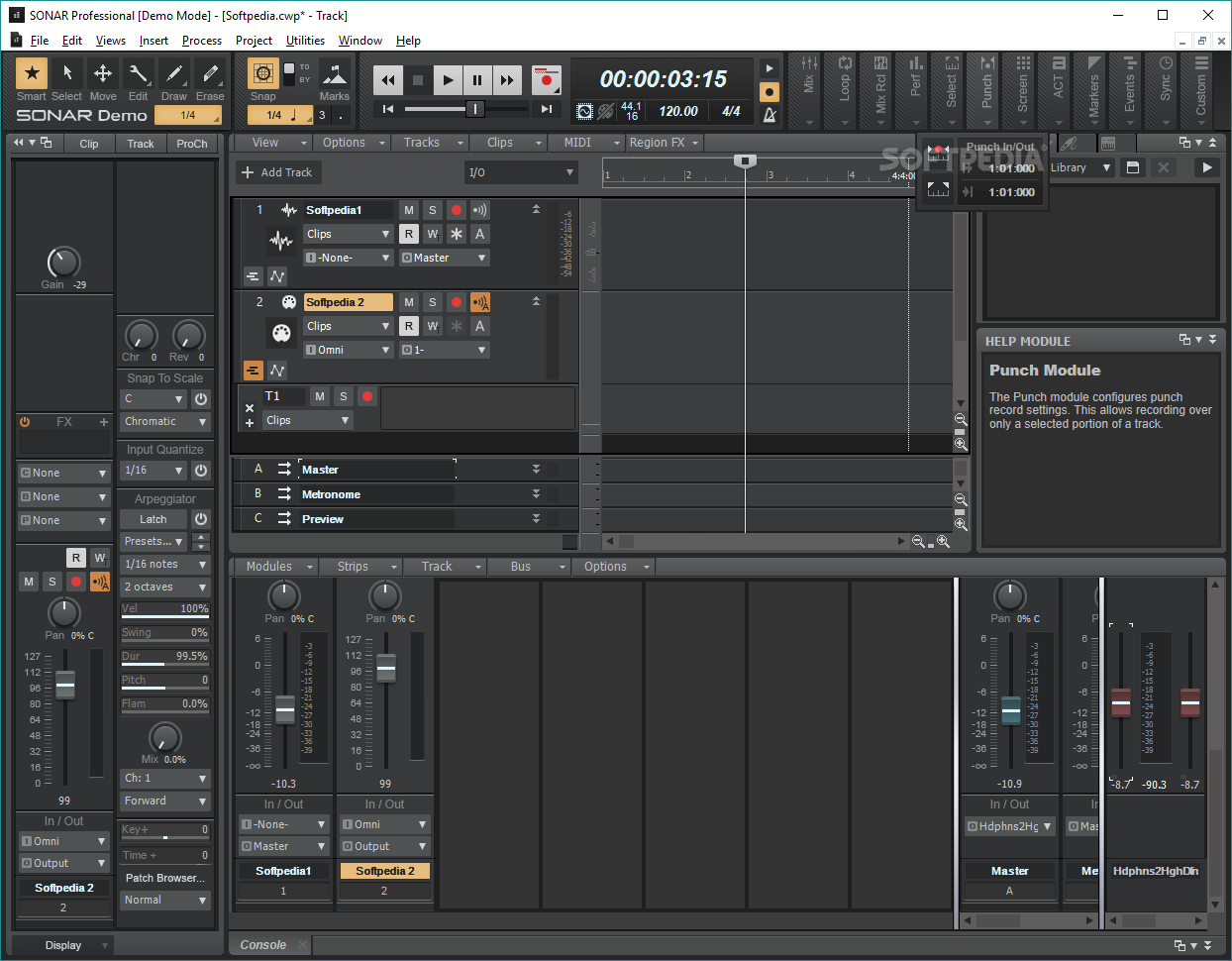This screenshot has height=961, width=1232.
Task: Click Softpedia1 volume fader in console
Action: [285, 709]
